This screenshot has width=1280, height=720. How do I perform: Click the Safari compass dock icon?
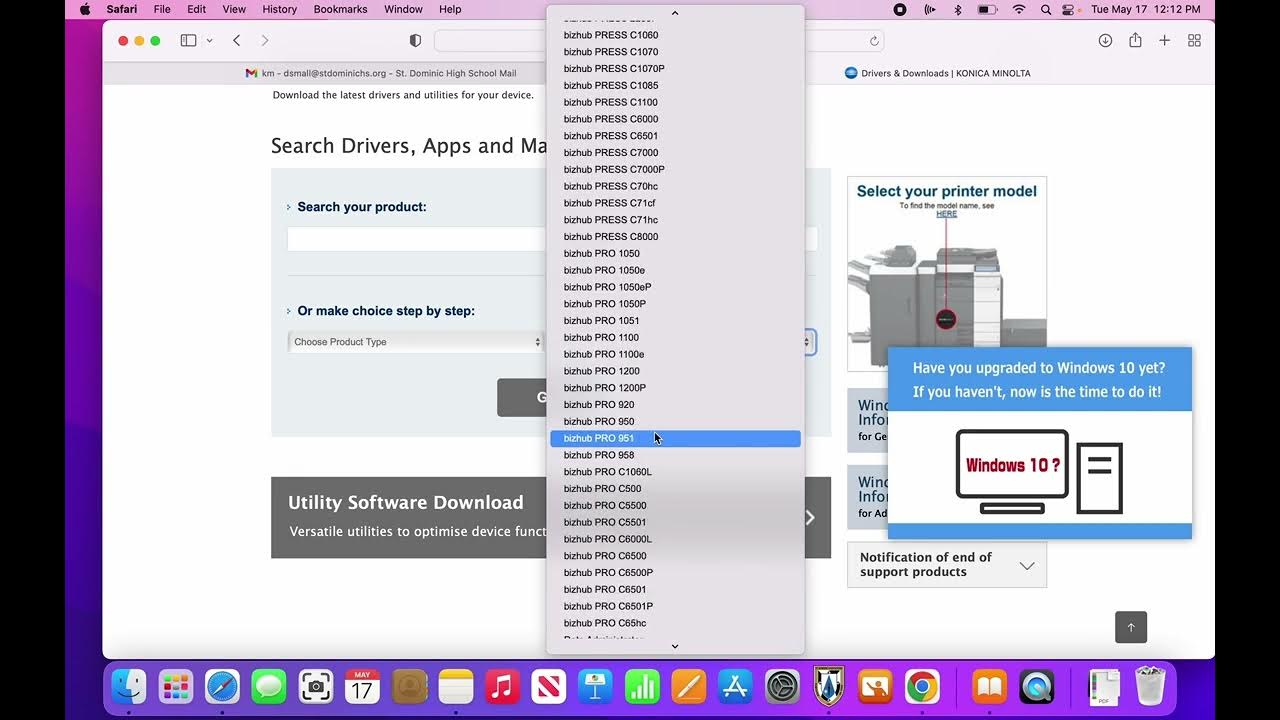coord(222,687)
